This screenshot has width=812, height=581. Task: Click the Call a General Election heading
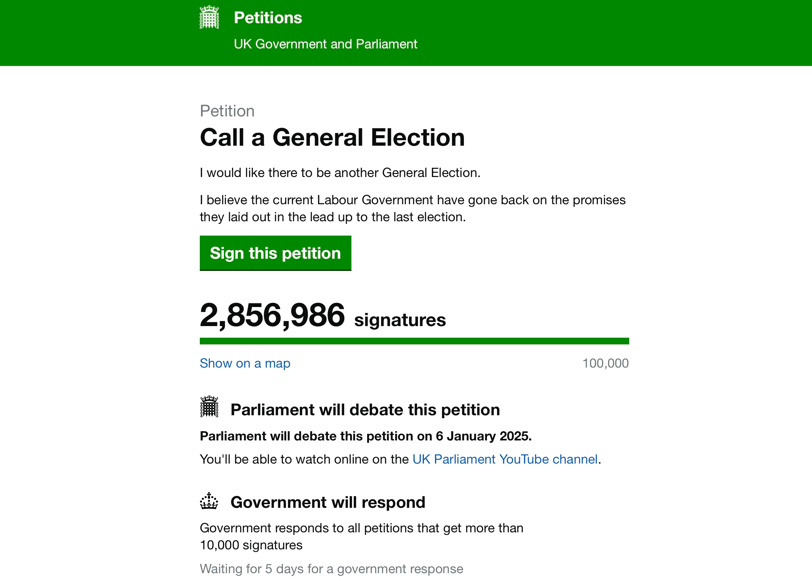click(332, 138)
